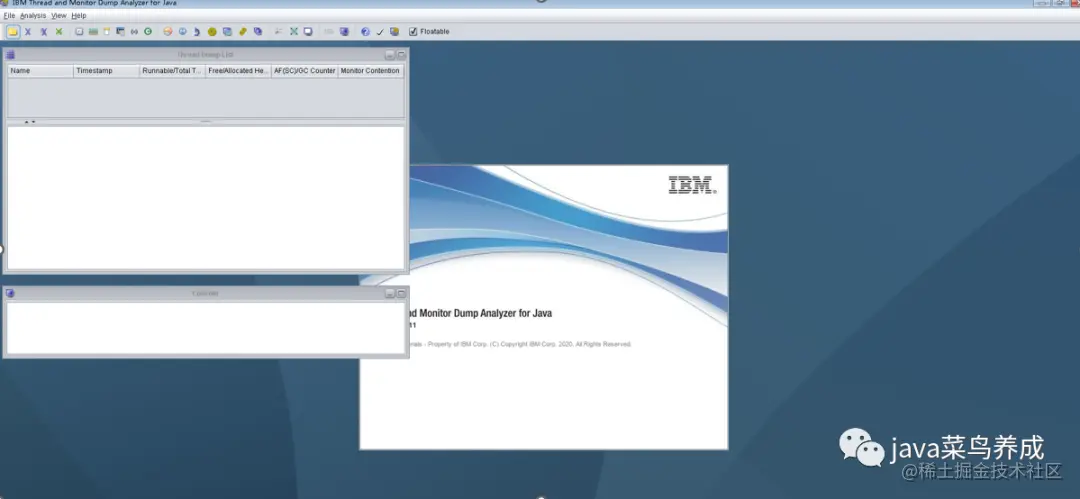Click the white monitor toolbar icon

(308, 32)
